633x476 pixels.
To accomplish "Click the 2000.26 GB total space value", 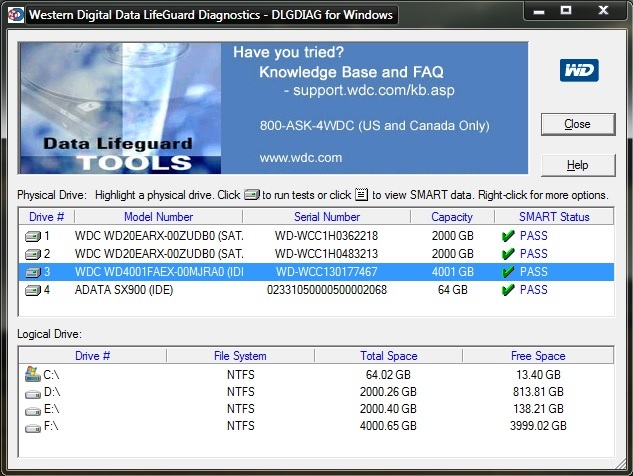I will tap(388, 392).
